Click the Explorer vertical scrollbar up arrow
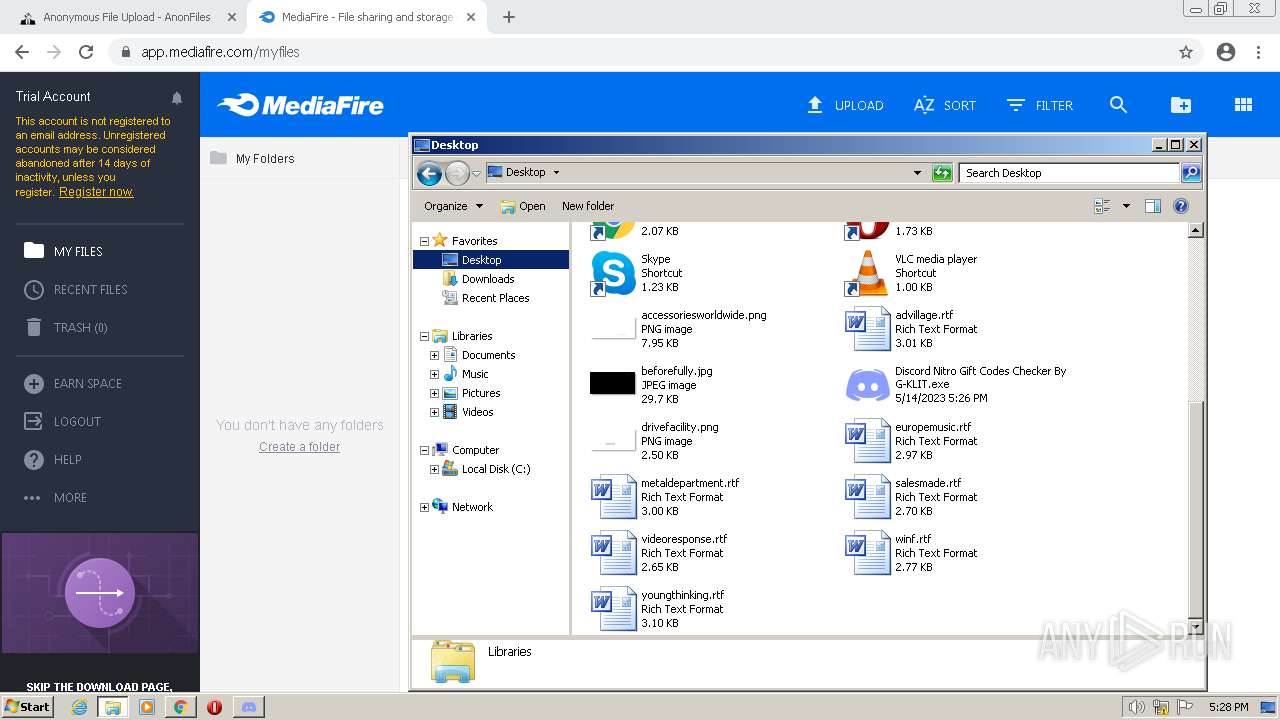This screenshot has width=1280, height=720. (1195, 230)
